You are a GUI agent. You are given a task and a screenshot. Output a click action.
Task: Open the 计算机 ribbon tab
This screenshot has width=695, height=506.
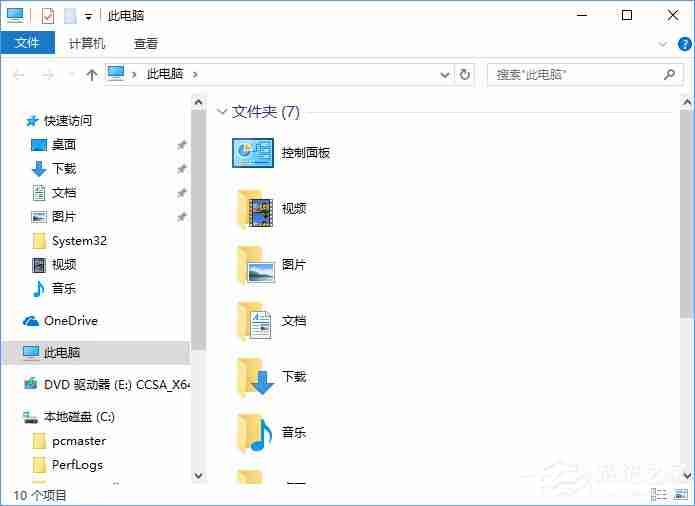[87, 43]
